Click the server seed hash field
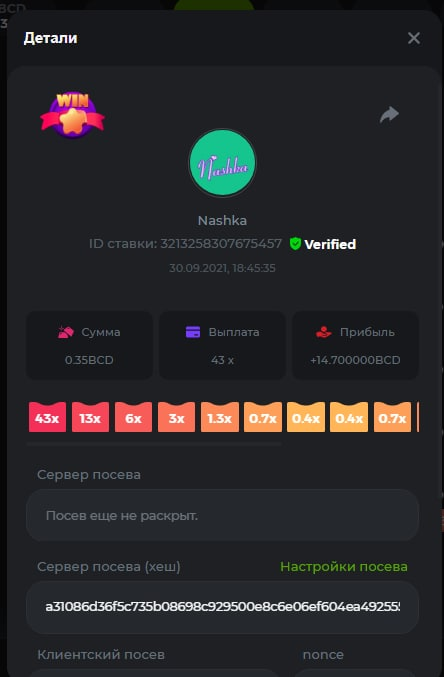This screenshot has width=444, height=677. pyautogui.click(x=222, y=607)
